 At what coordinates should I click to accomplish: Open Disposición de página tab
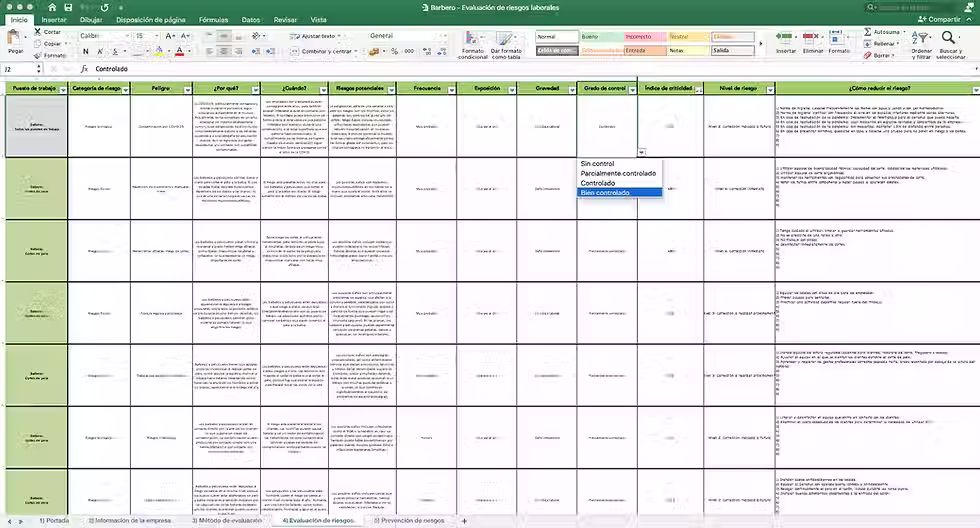point(151,20)
